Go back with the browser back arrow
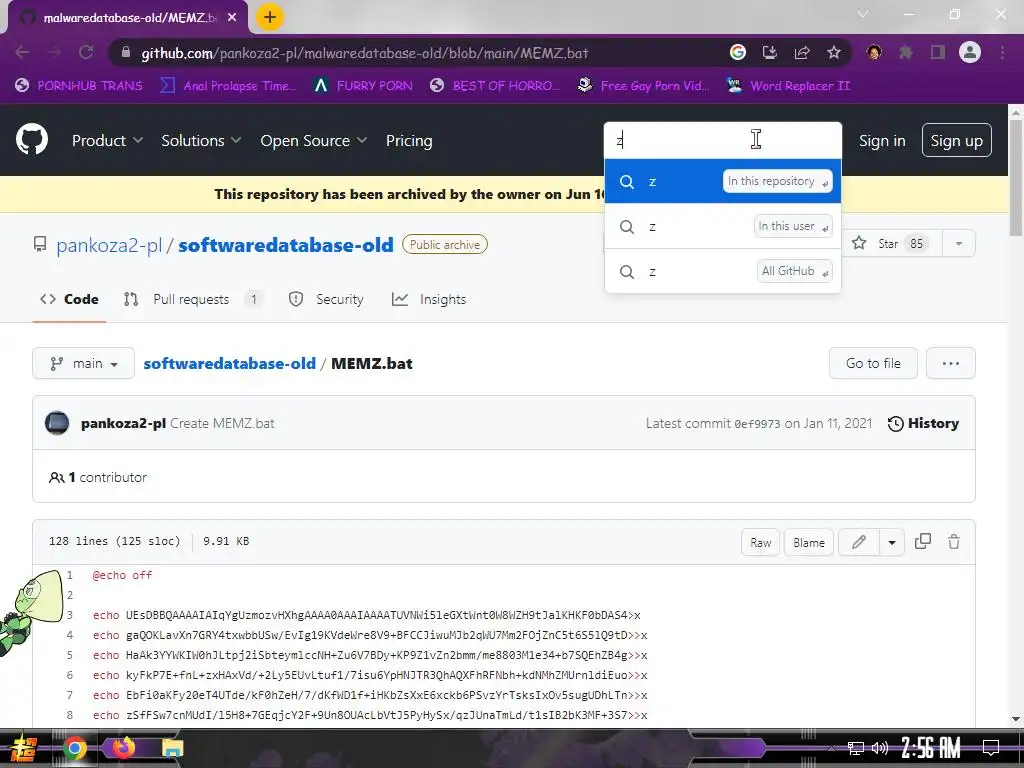This screenshot has width=1024, height=768. tap(22, 52)
